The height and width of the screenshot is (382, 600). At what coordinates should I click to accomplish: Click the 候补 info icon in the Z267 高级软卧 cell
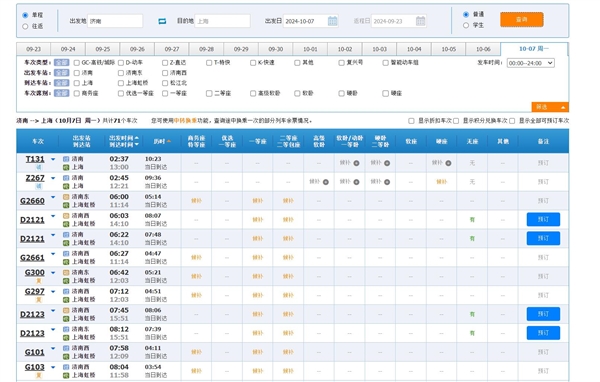[326, 182]
